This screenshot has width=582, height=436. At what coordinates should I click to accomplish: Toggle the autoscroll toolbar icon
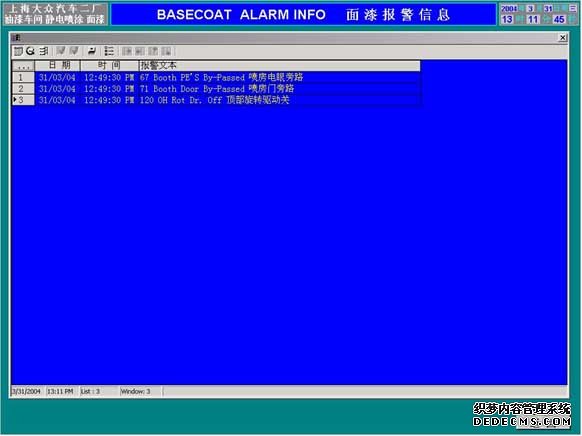(91, 51)
